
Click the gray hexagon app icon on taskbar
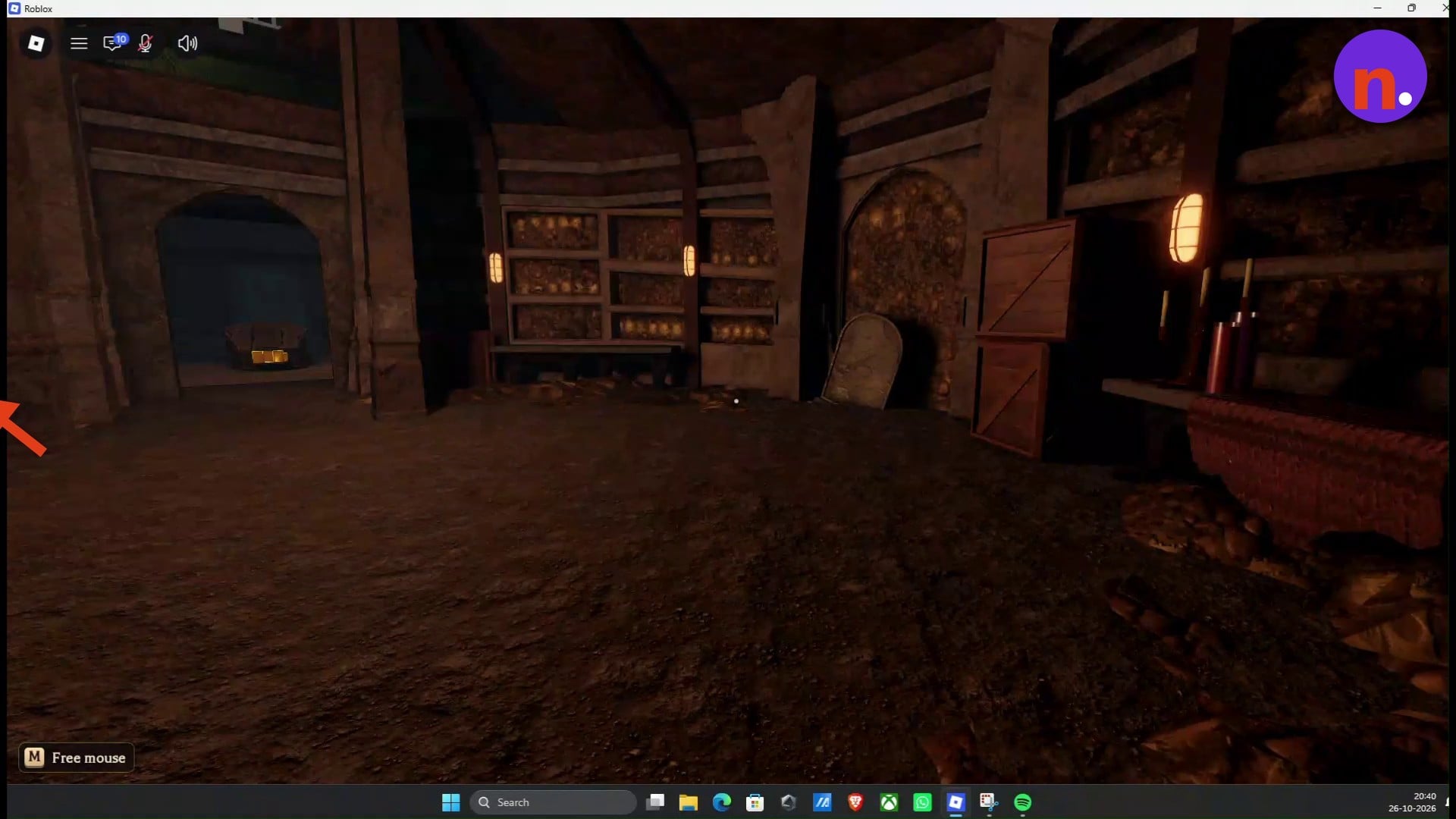coord(789,802)
